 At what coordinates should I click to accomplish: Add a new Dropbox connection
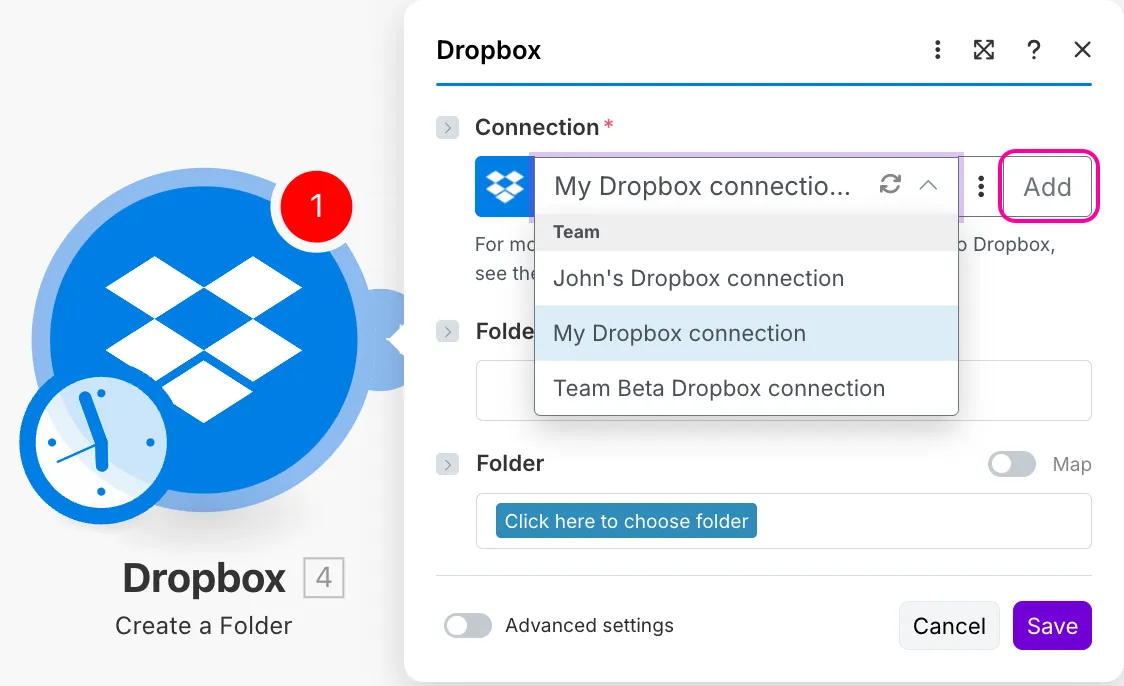[x=1047, y=186]
